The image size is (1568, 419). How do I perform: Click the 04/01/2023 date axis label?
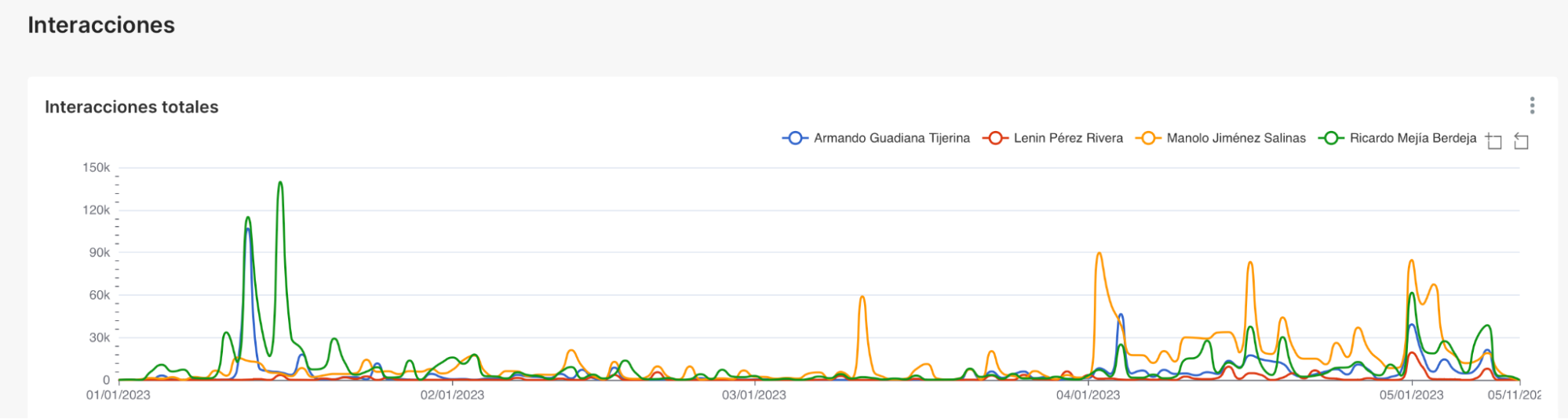pyautogui.click(x=1088, y=395)
